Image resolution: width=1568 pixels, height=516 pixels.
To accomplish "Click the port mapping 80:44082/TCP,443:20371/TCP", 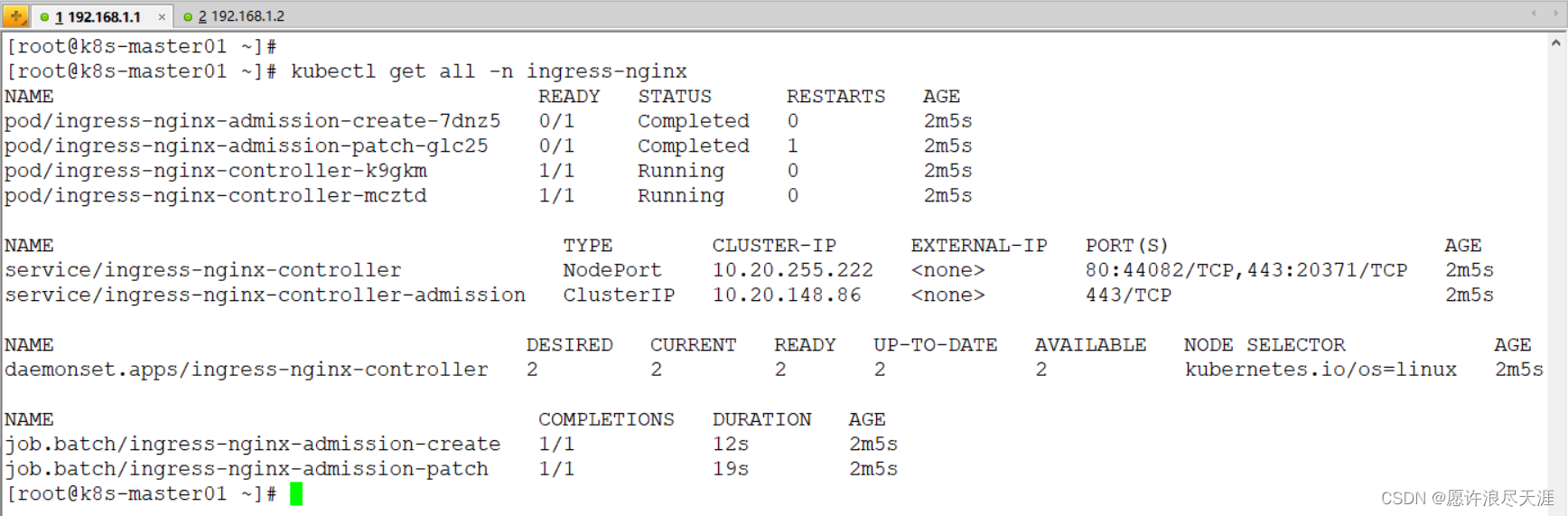I will tap(1246, 270).
